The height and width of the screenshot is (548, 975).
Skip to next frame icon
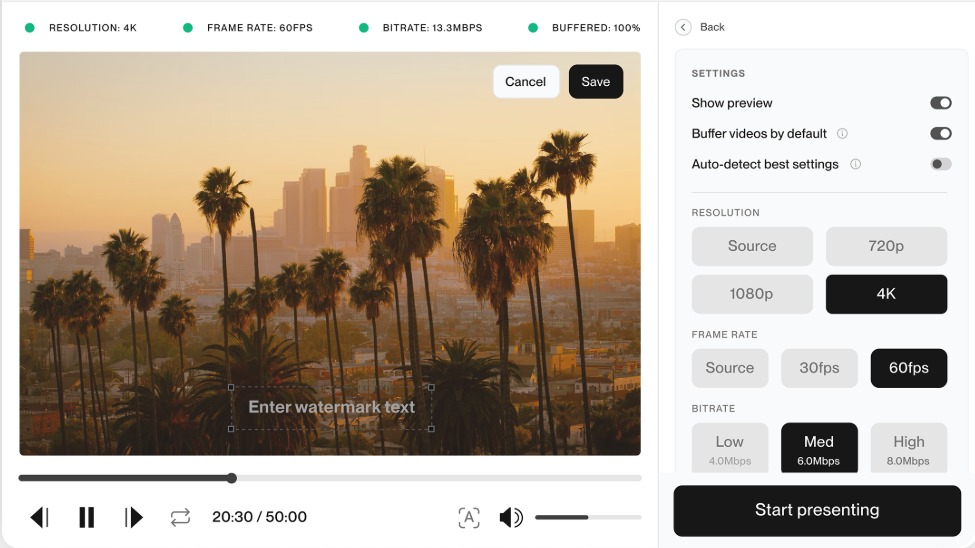click(x=134, y=517)
